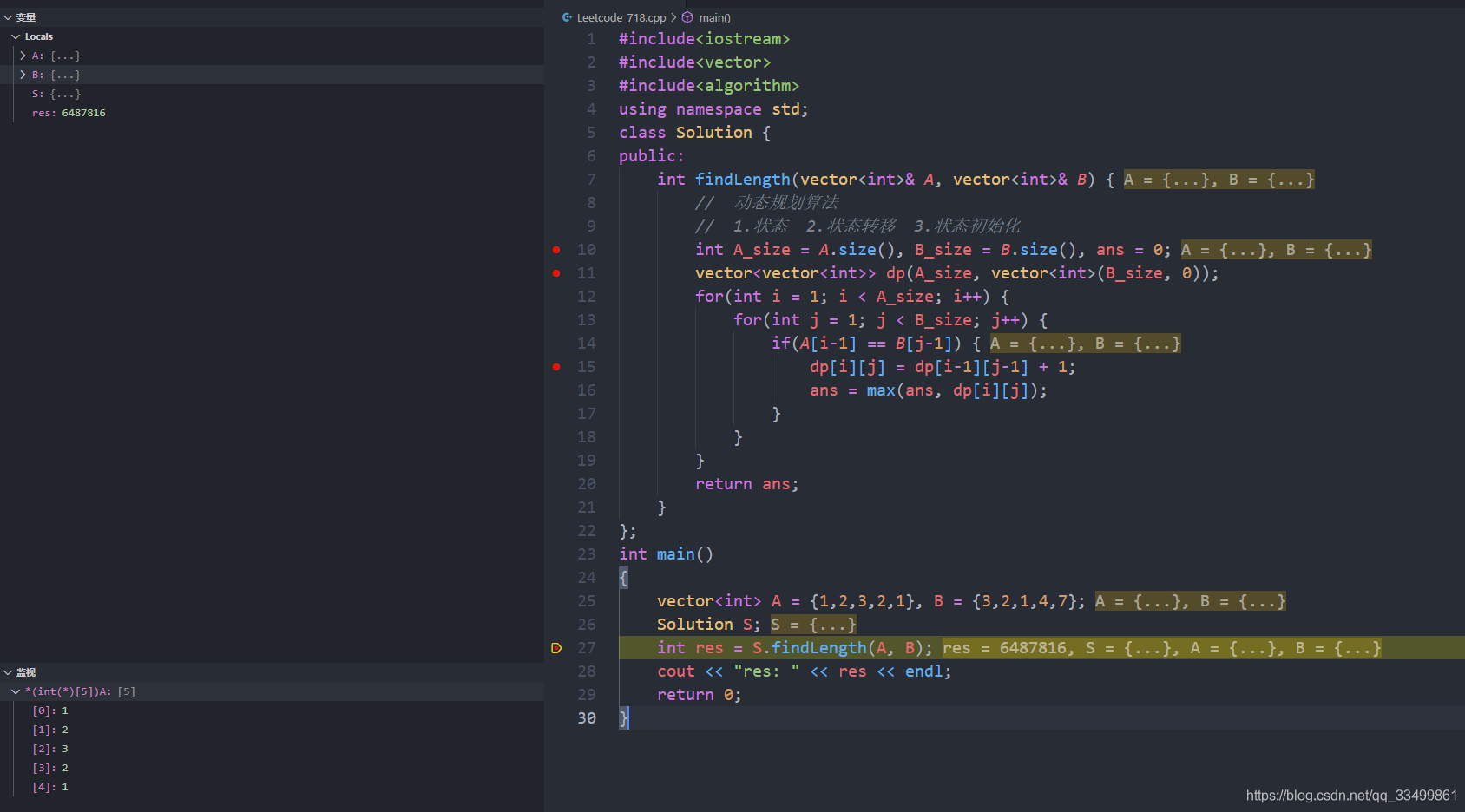The image size is (1465, 812).
Task: Toggle off the red breakpoint on line 10
Action: click(556, 249)
